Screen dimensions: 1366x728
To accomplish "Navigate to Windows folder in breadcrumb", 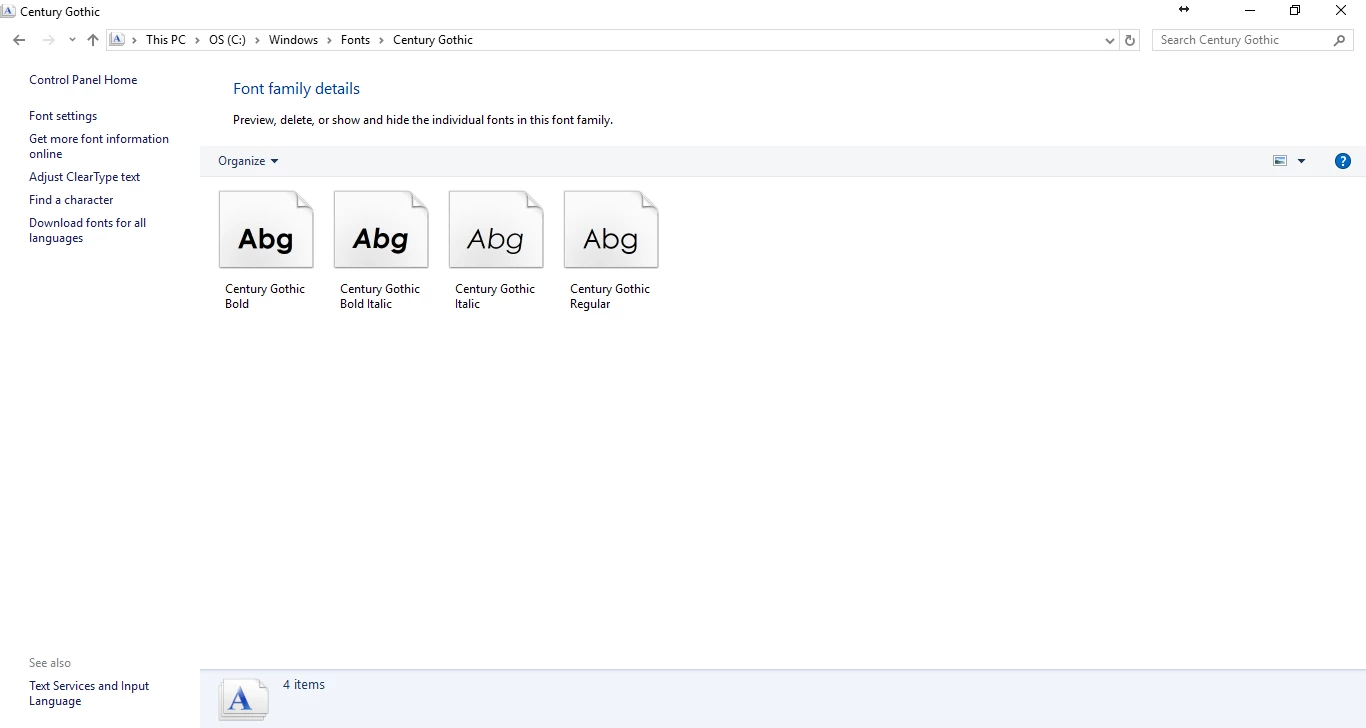I will [293, 40].
